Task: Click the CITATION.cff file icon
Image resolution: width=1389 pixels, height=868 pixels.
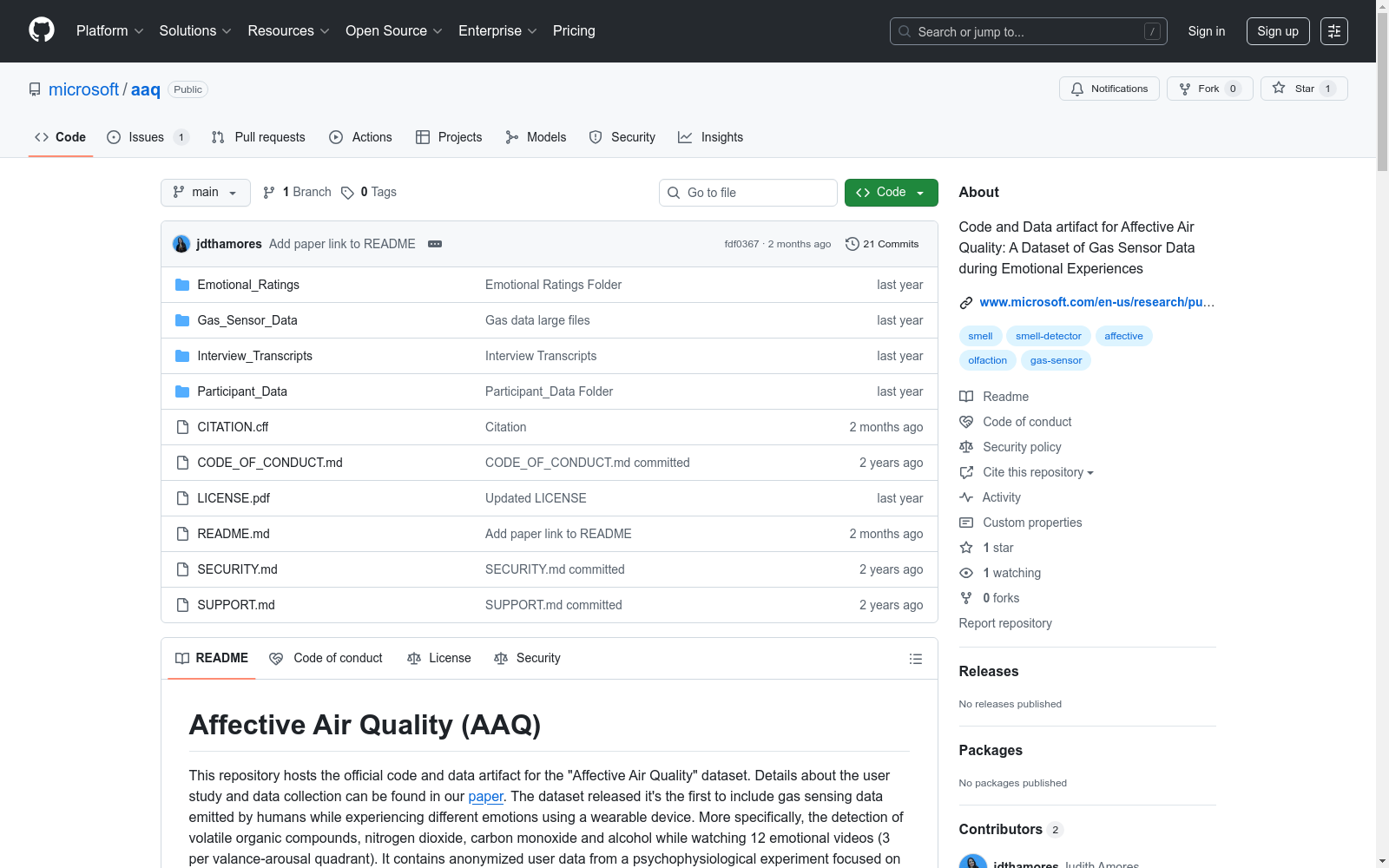Action: point(182,427)
